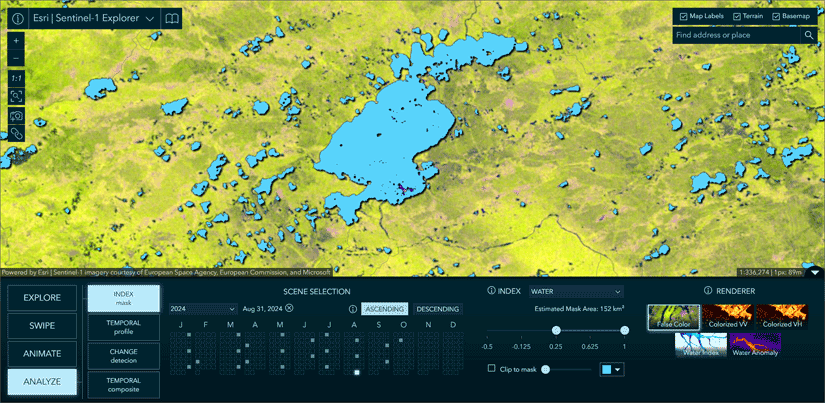This screenshot has width=825, height=403.
Task: Select the CHANGE detection tool
Action: 124,356
